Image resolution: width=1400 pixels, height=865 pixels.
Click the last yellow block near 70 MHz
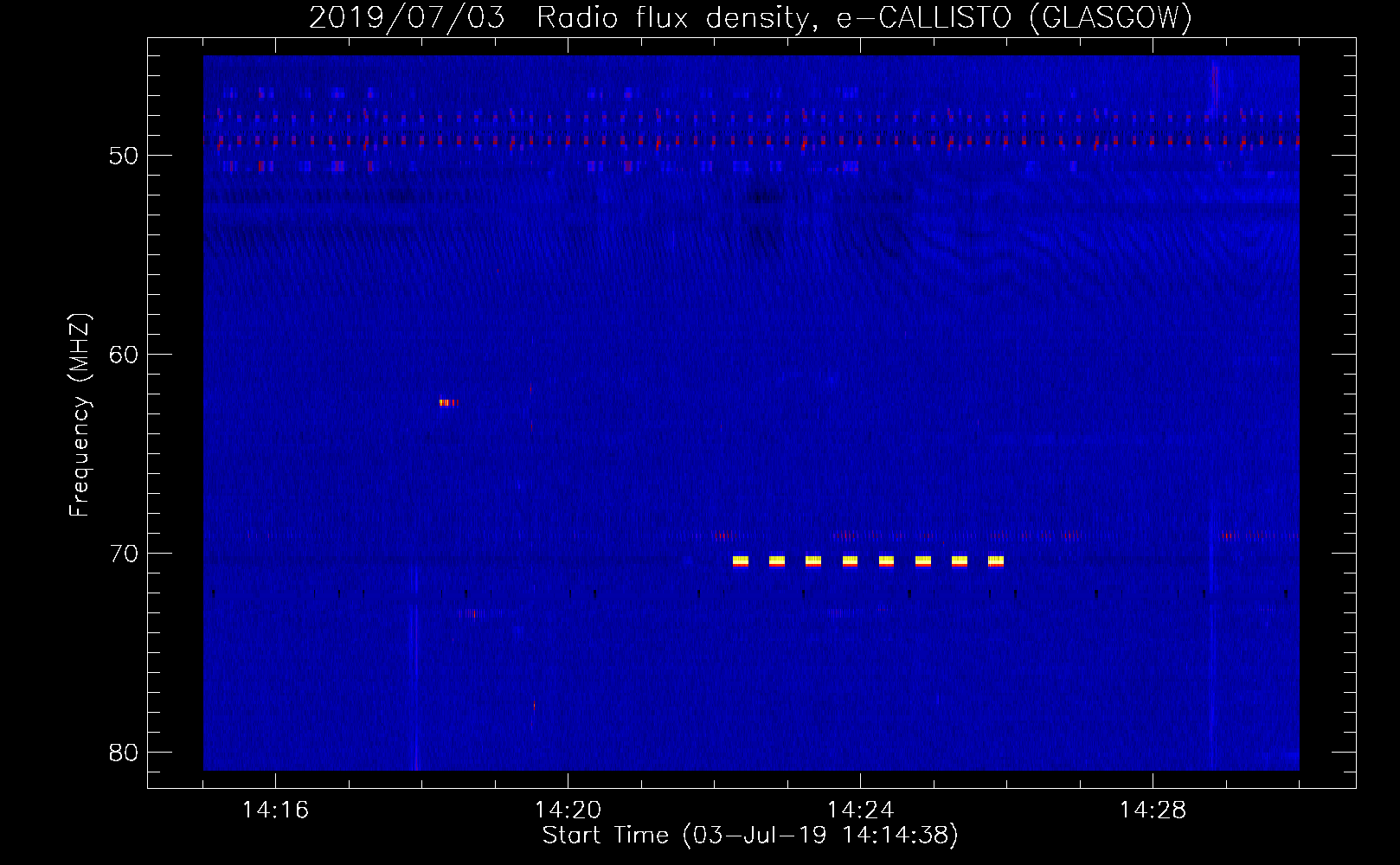coord(996,561)
